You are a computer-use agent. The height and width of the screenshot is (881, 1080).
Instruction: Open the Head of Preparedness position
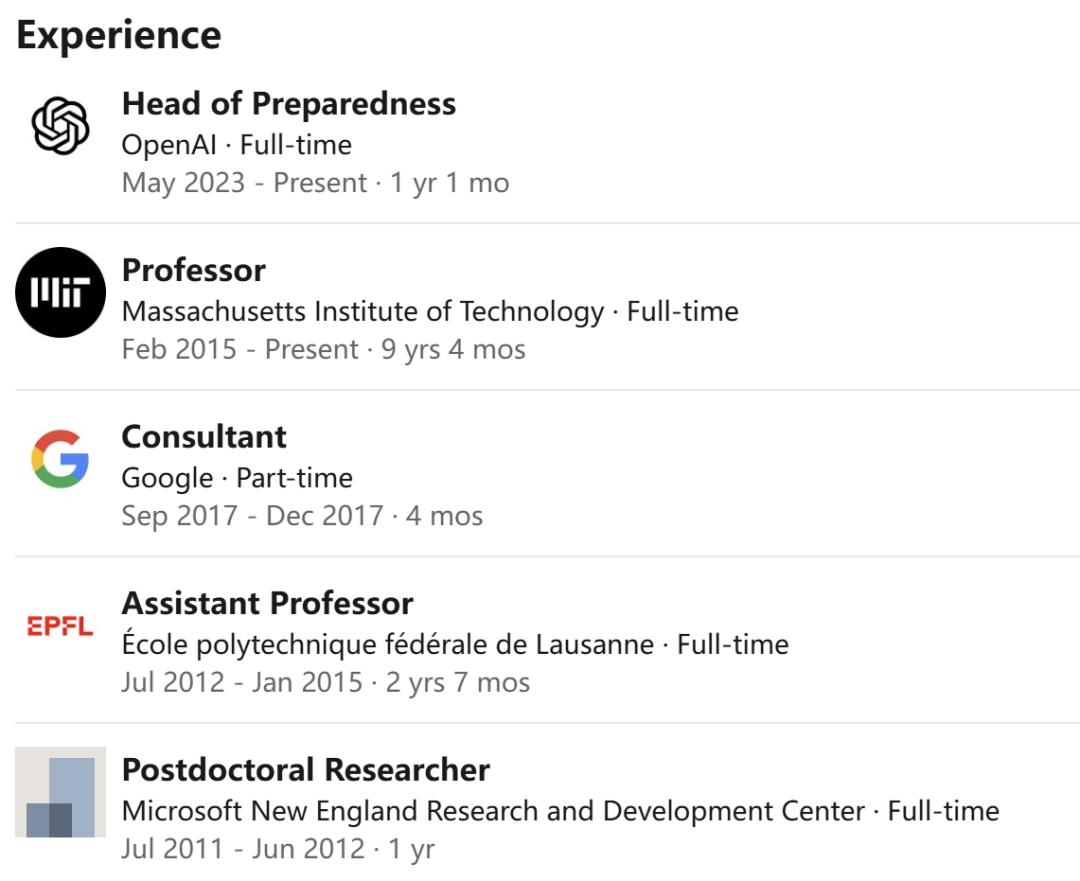click(288, 104)
